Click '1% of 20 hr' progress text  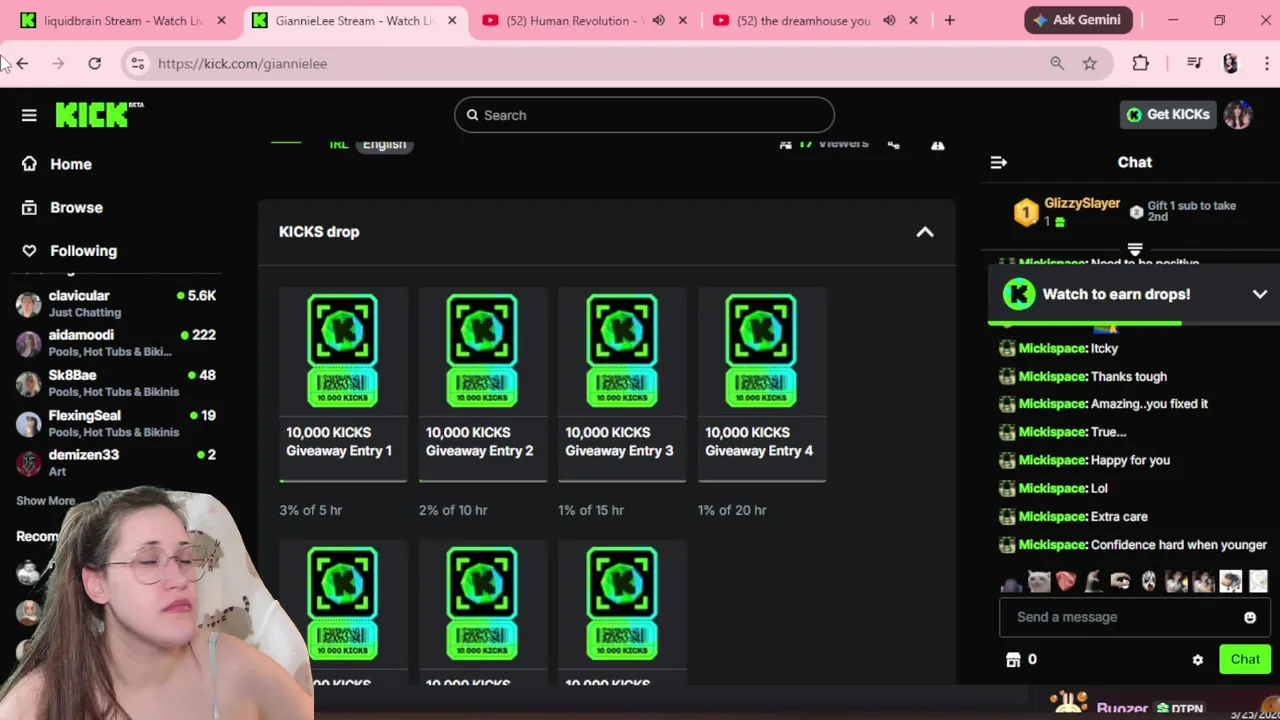coord(732,510)
